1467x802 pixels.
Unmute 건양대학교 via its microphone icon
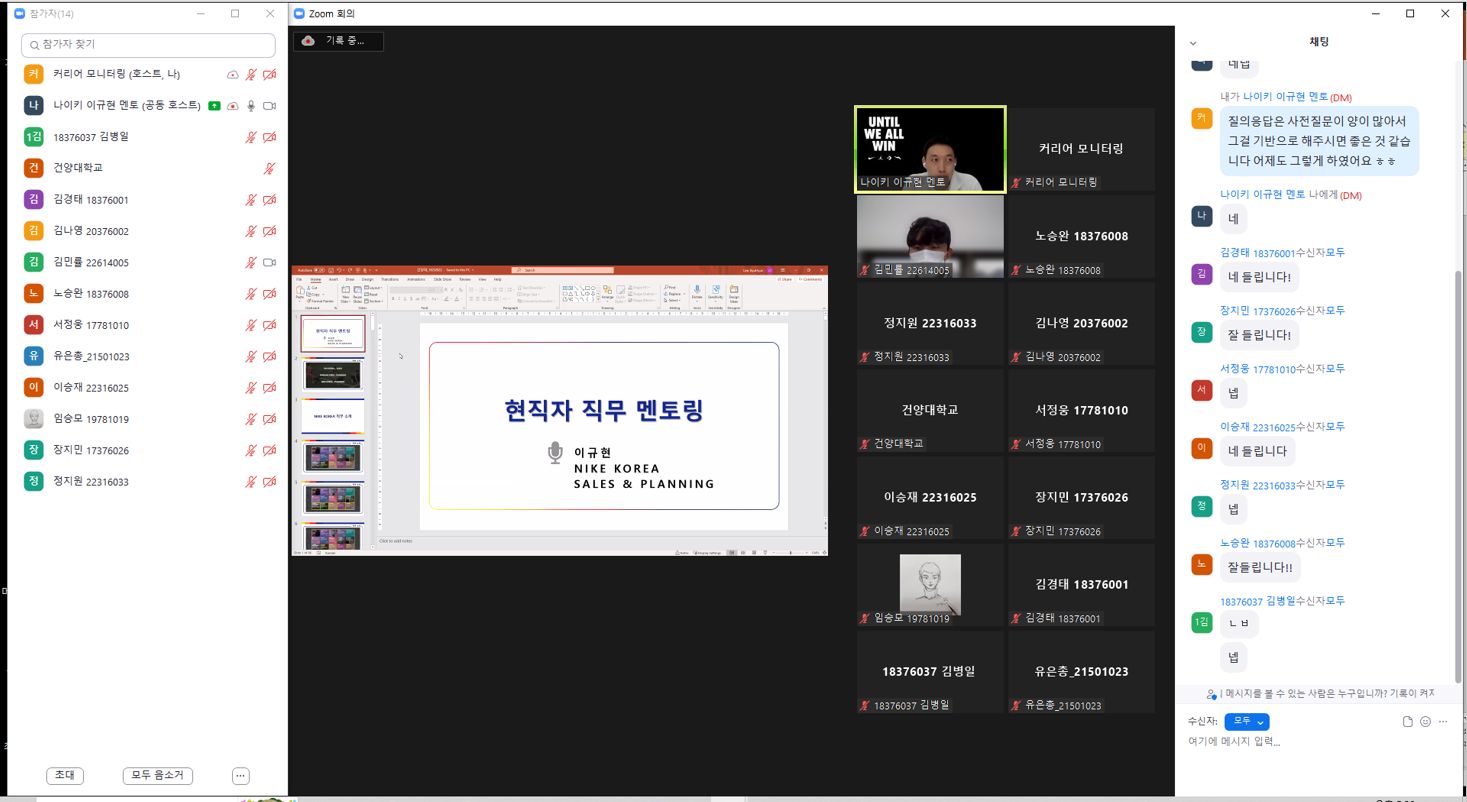[x=269, y=169]
